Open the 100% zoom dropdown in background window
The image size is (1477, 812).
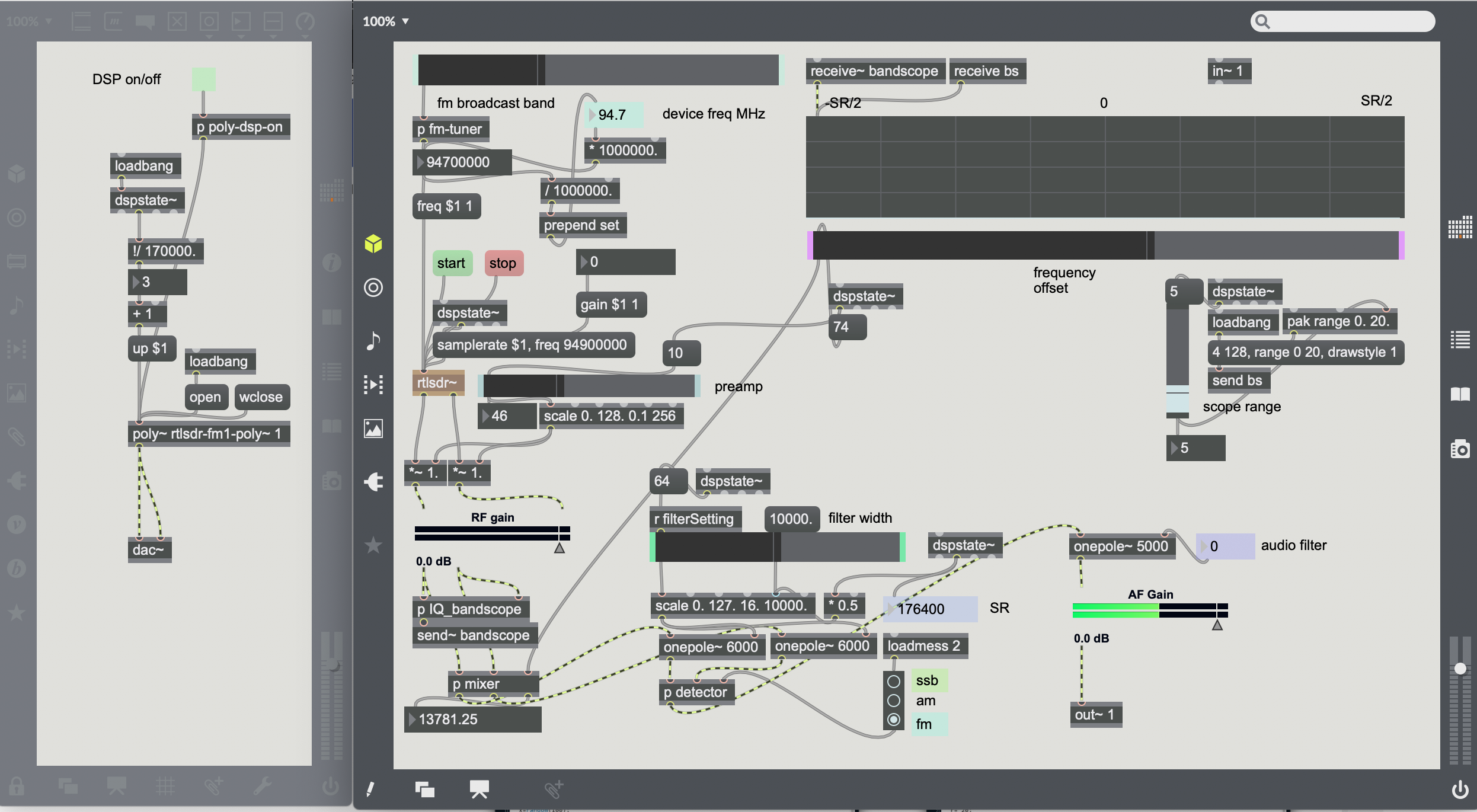point(29,22)
